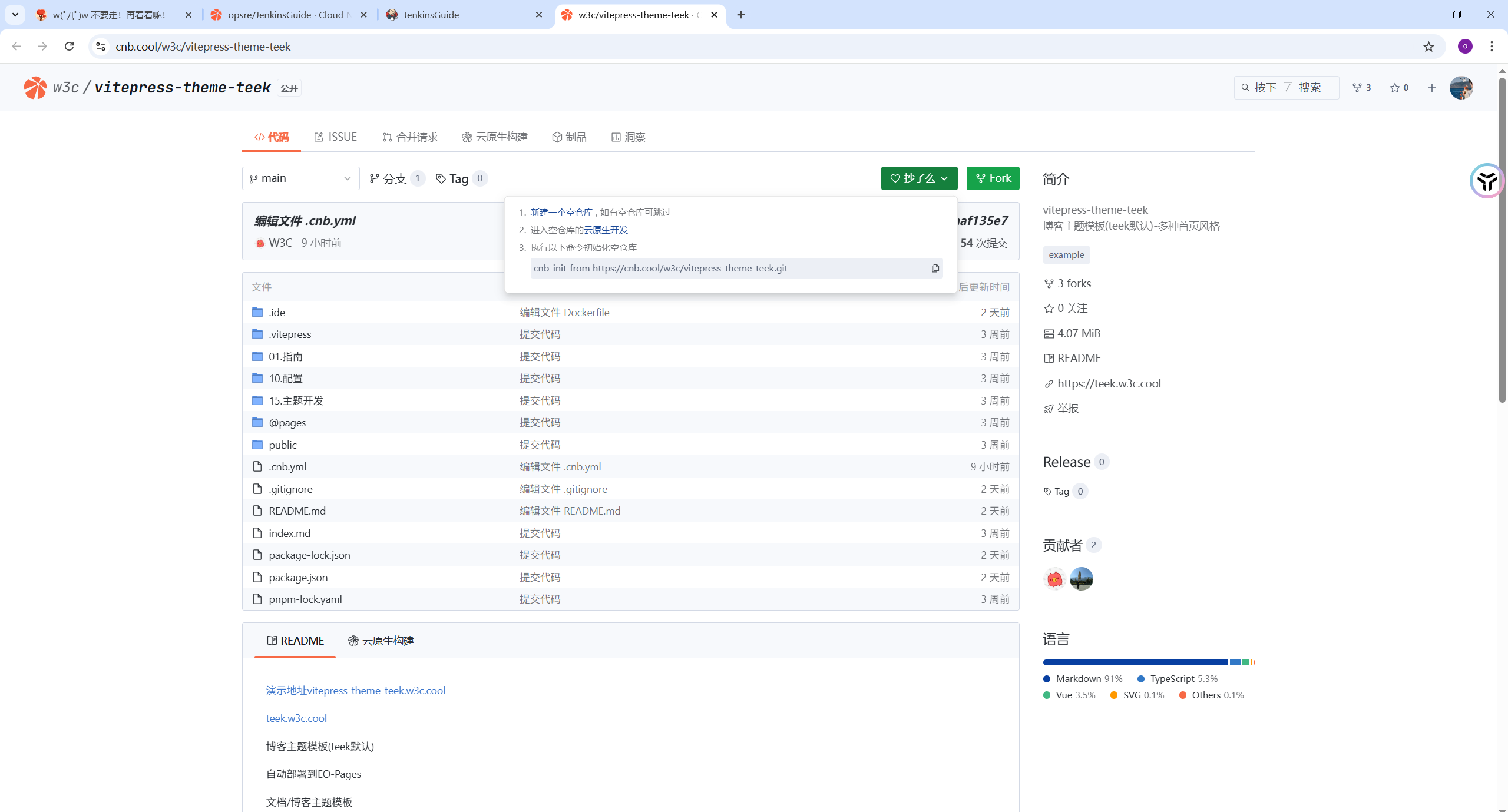This screenshot has height=812, width=1508.
Task: Open the floating assistant widget icon
Action: coord(1487,181)
